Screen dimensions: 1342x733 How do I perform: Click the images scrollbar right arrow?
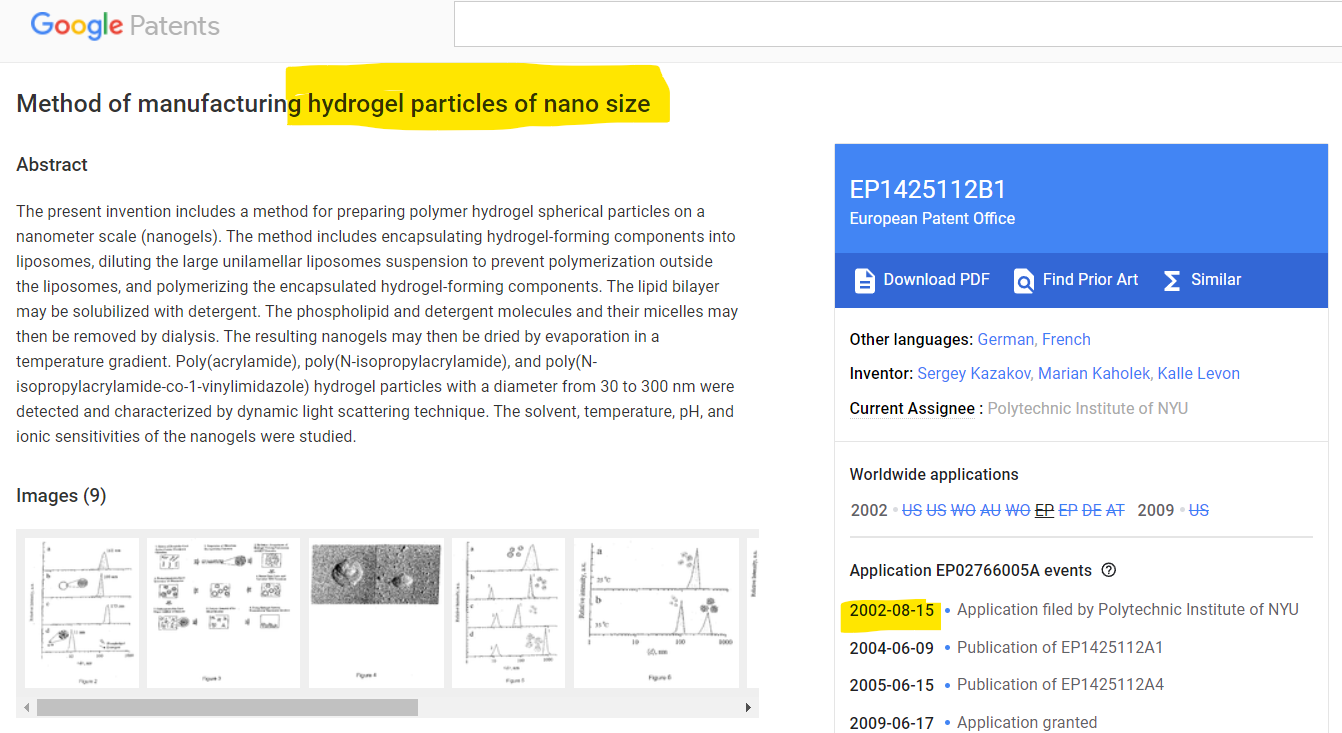749,707
